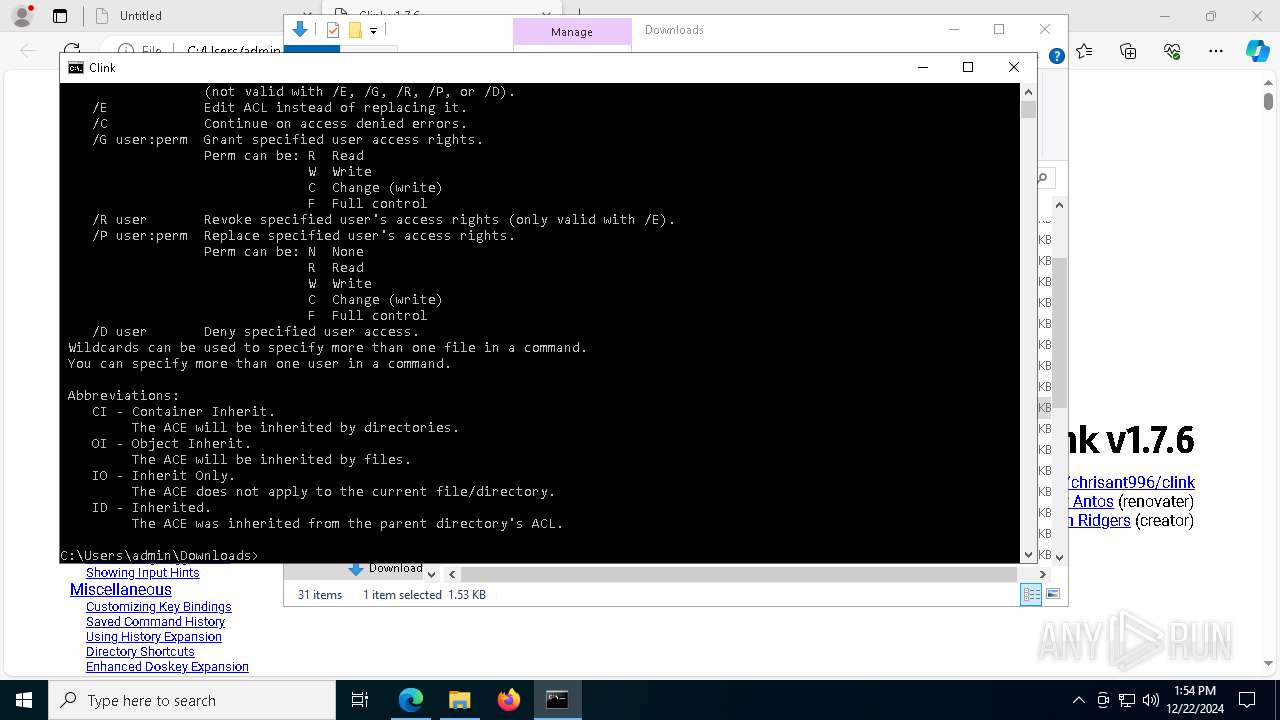This screenshot has height=720, width=1280.
Task: Open Task View on the taskbar
Action: [360, 700]
